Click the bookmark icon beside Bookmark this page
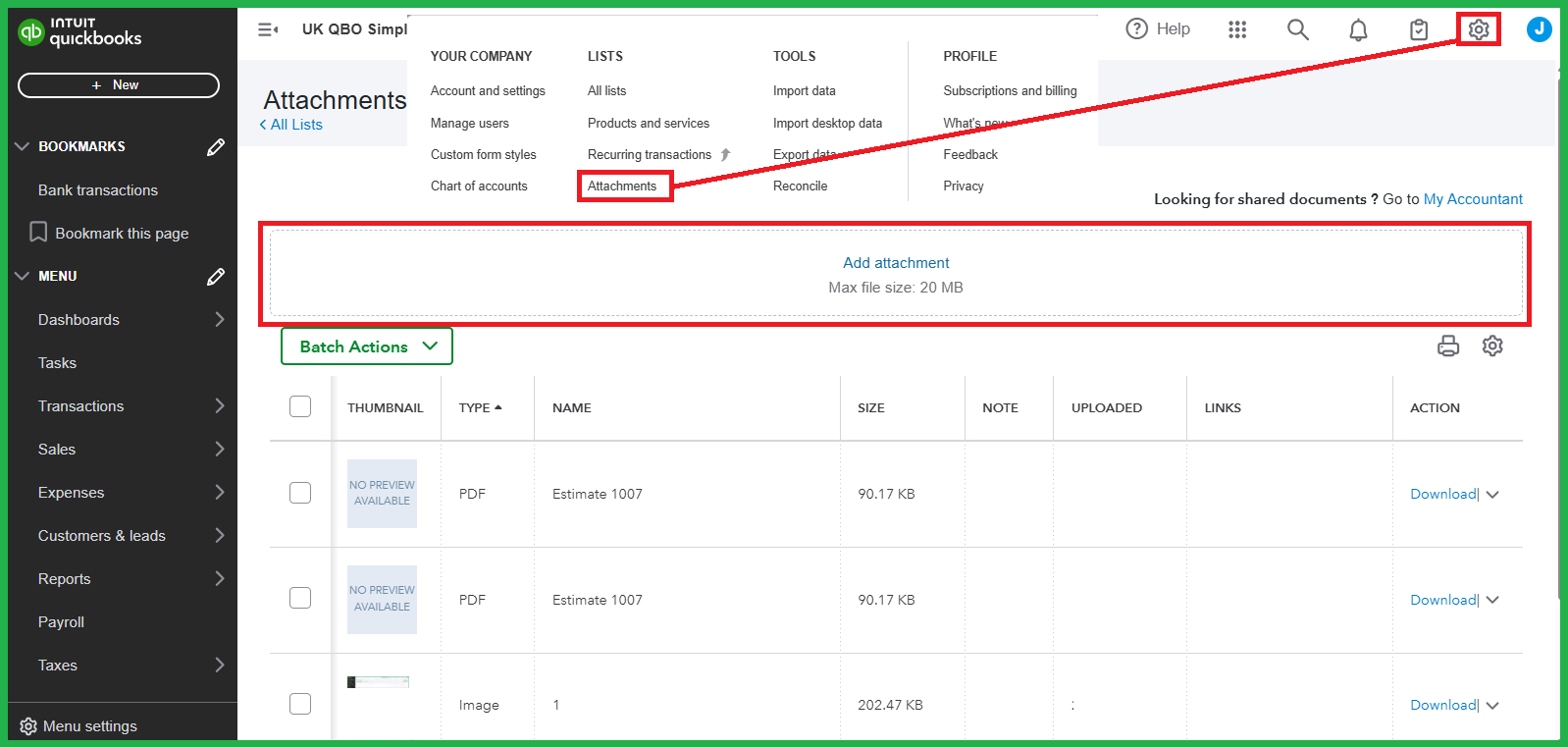Image resolution: width=1568 pixels, height=747 pixels. coord(38,232)
